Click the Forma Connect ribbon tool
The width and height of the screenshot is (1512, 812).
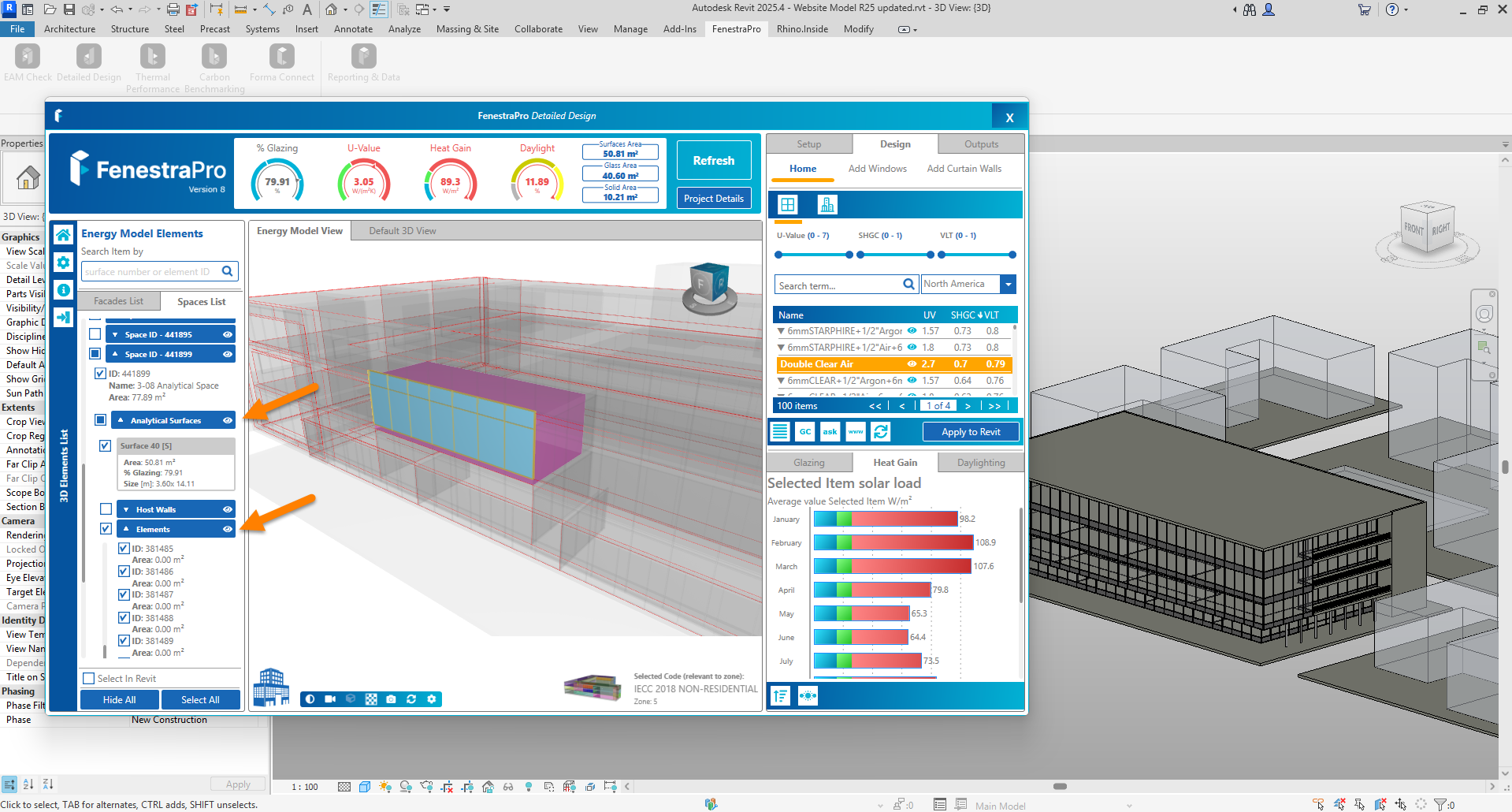282,63
